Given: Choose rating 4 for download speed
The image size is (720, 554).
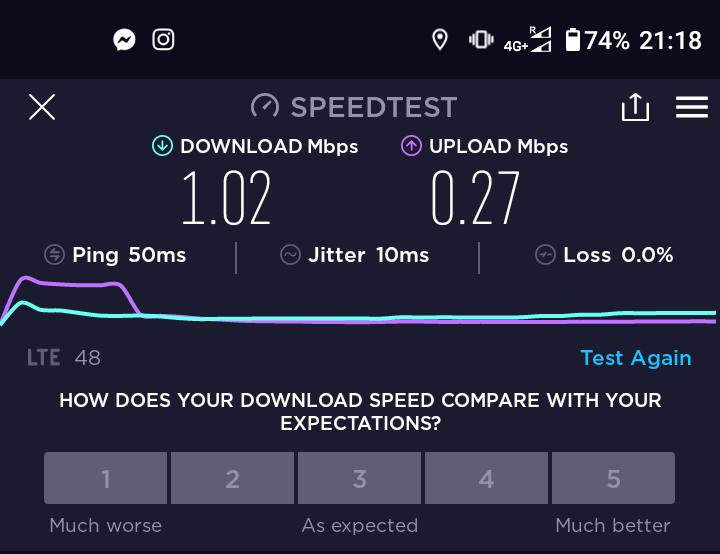Looking at the screenshot, I should point(487,479).
